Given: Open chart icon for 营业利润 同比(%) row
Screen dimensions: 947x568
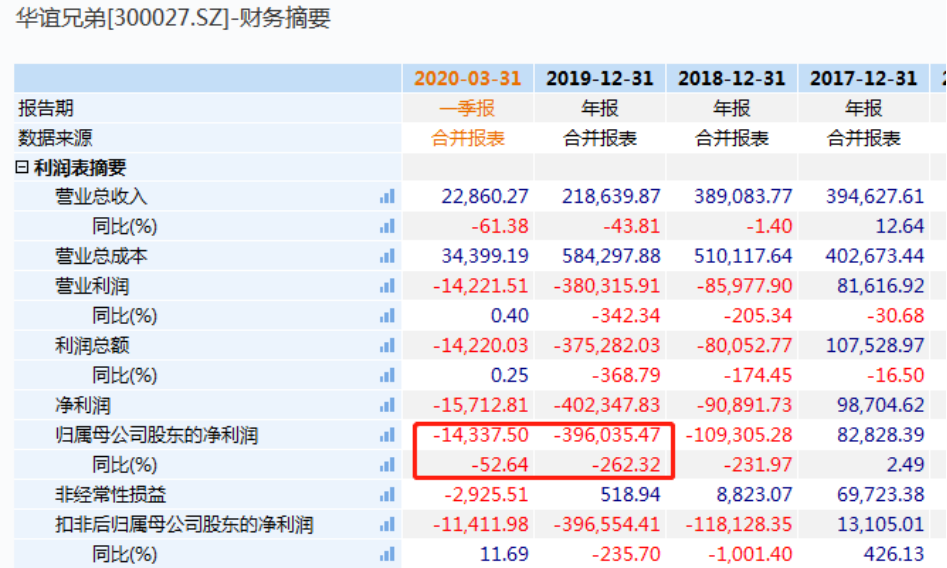Looking at the screenshot, I should [x=387, y=315].
